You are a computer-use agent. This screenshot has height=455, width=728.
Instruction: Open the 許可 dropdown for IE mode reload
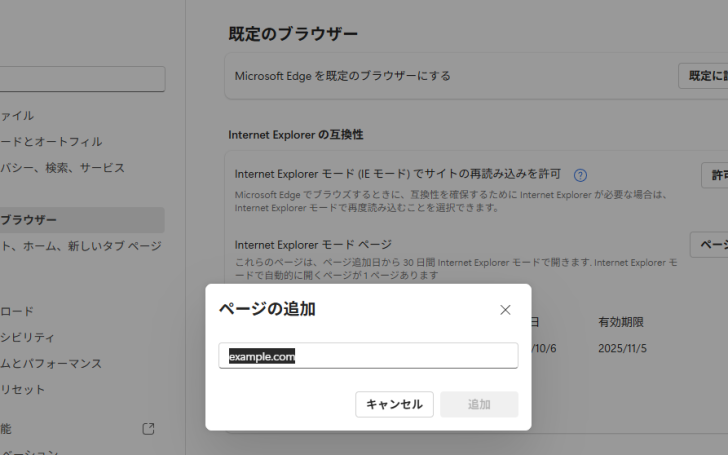[x=714, y=175]
